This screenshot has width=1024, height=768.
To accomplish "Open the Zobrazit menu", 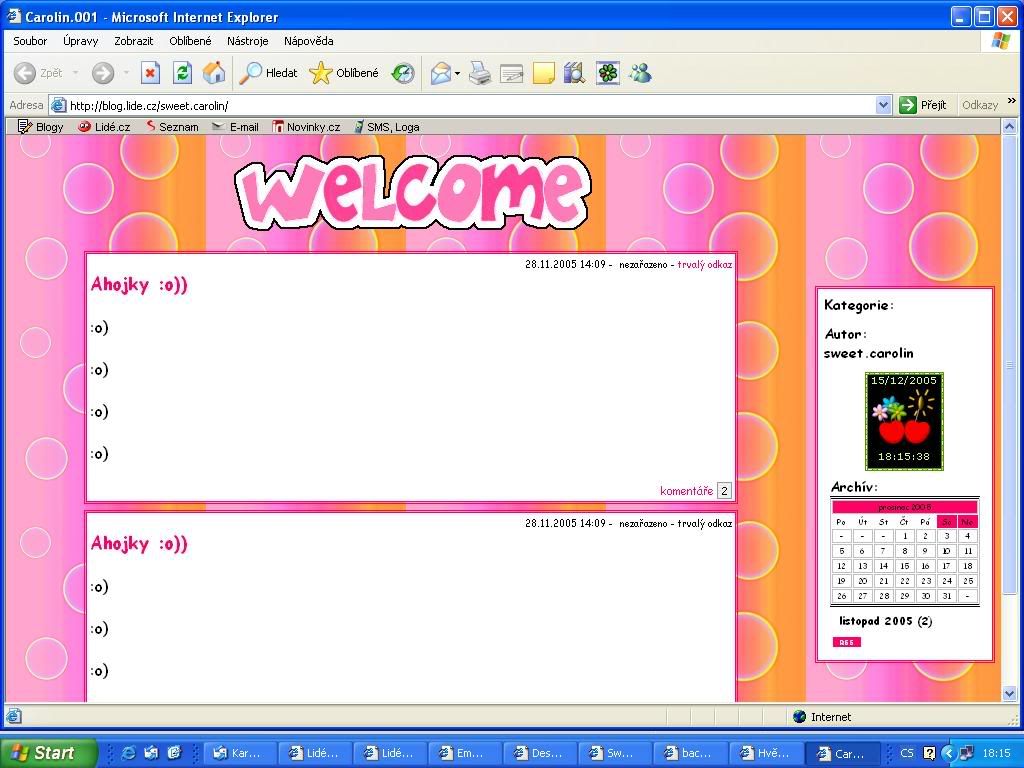I will coord(133,41).
